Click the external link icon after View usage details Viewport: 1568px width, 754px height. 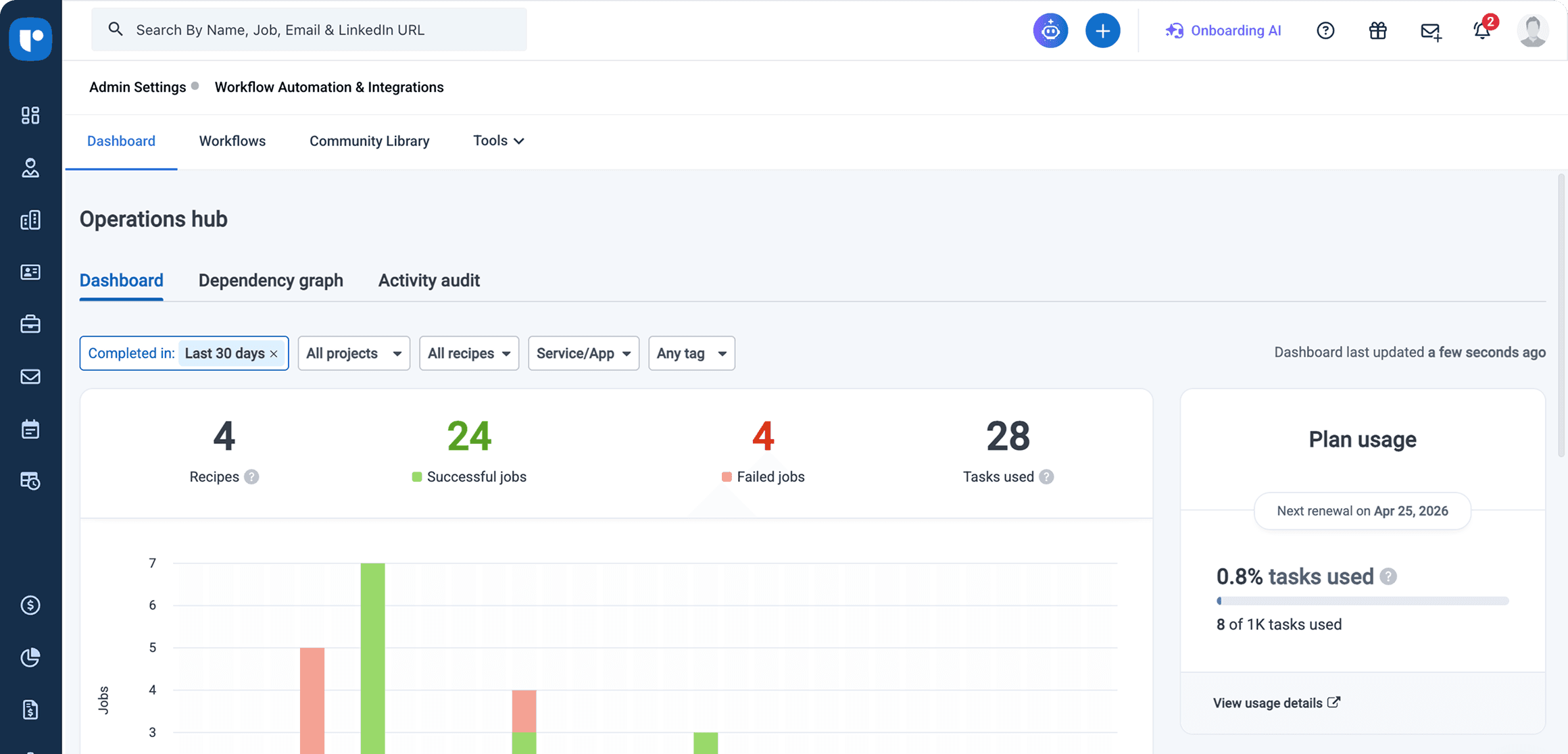[1333, 702]
